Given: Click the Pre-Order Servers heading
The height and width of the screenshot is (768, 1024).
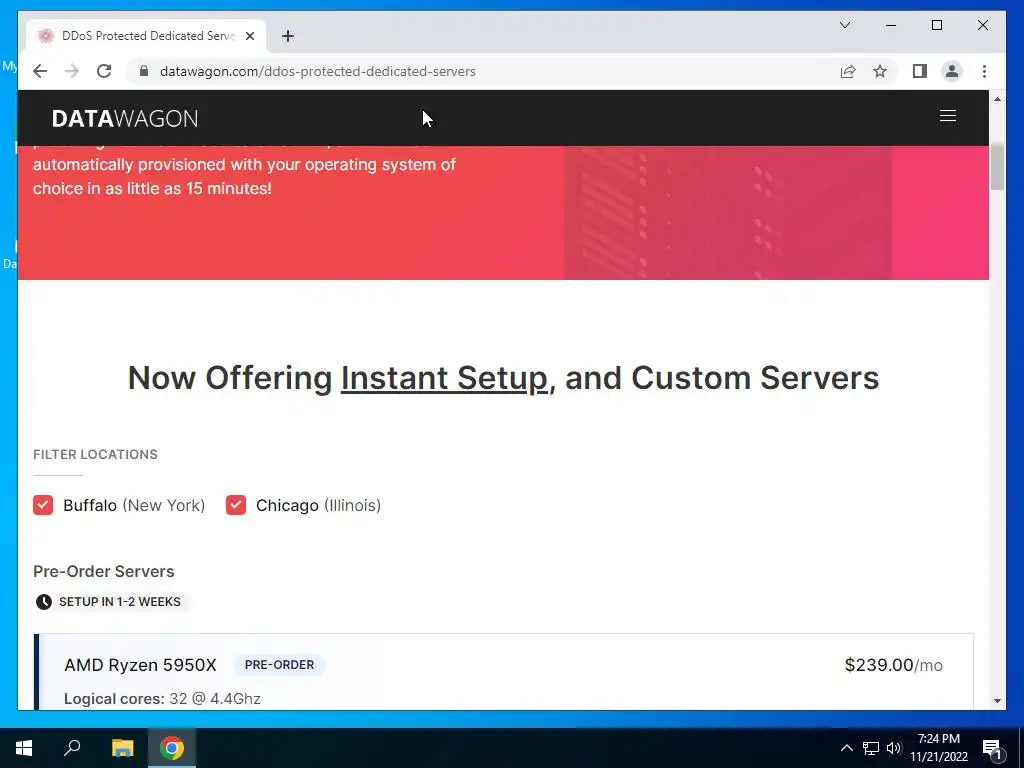Looking at the screenshot, I should coord(104,571).
